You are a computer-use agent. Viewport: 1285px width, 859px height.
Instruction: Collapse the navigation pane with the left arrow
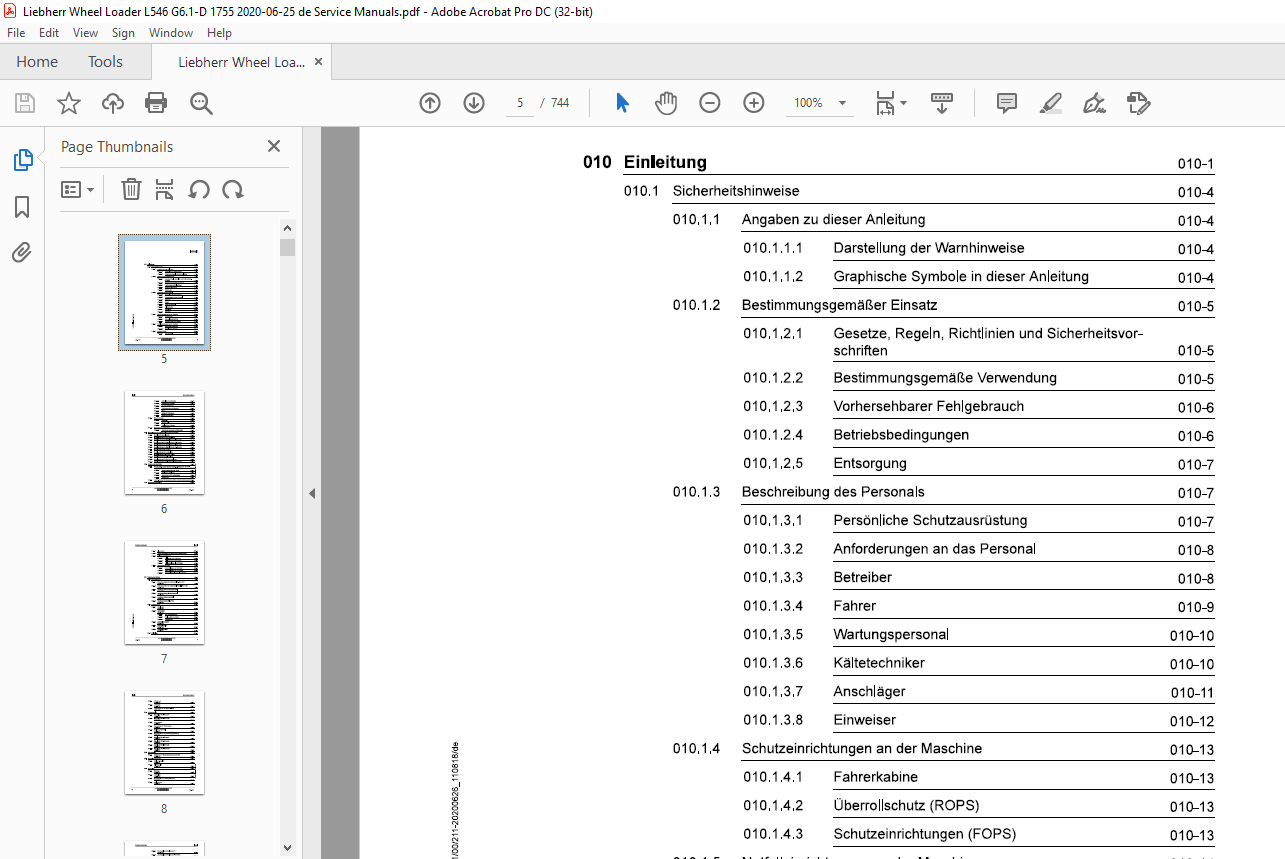[x=312, y=493]
